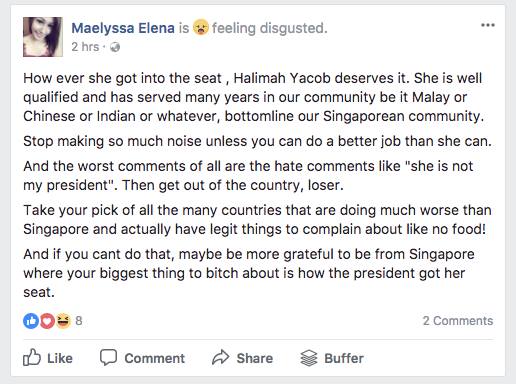Open the red Love heart reaction
This screenshot has height=384, width=516.
[x=47, y=321]
